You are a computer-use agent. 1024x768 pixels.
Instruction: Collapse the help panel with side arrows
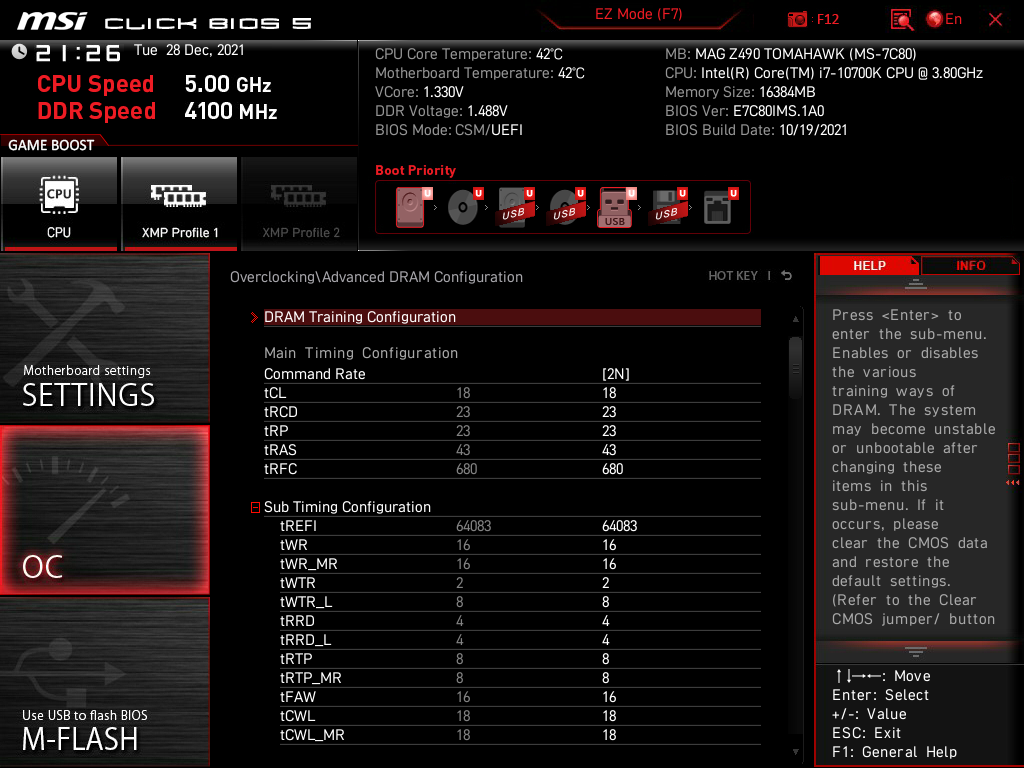pos(1013,483)
